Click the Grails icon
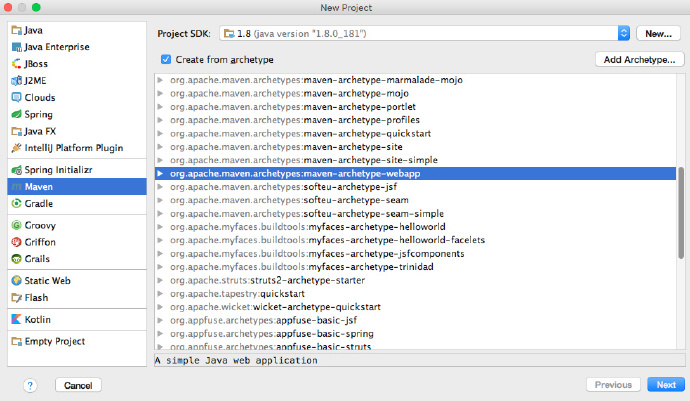Screen dimensions: 690x401 [x=17, y=259]
